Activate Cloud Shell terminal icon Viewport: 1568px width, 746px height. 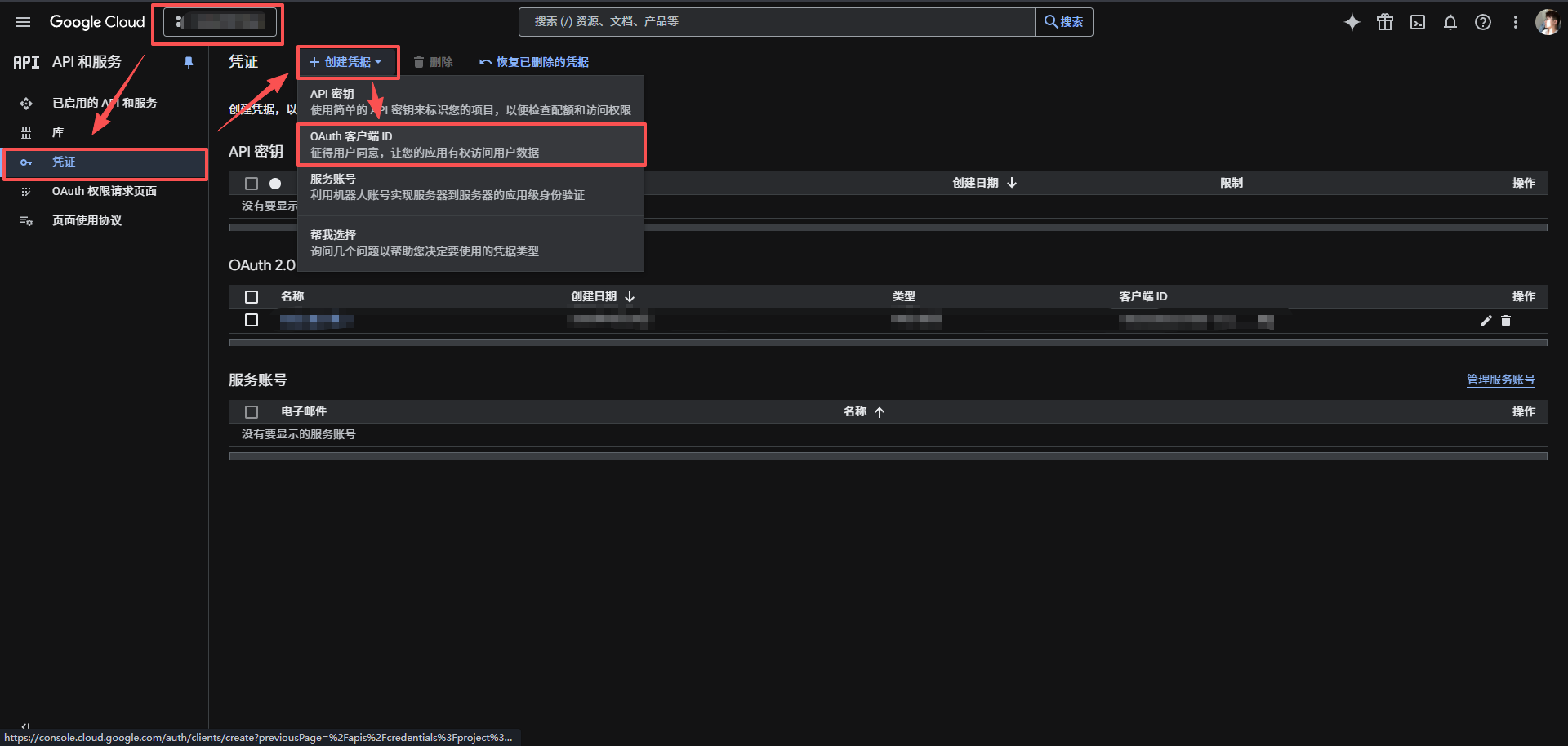click(x=1417, y=22)
